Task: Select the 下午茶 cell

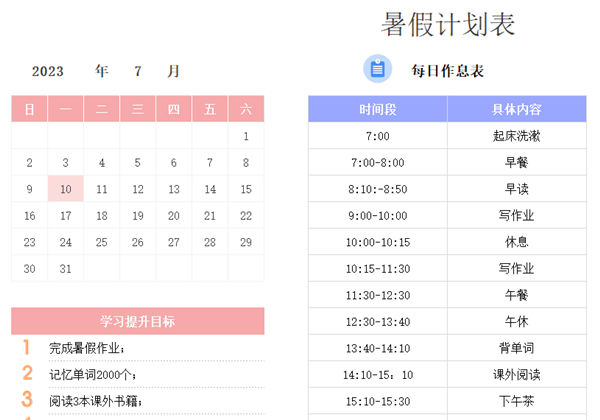Action: coord(517,401)
